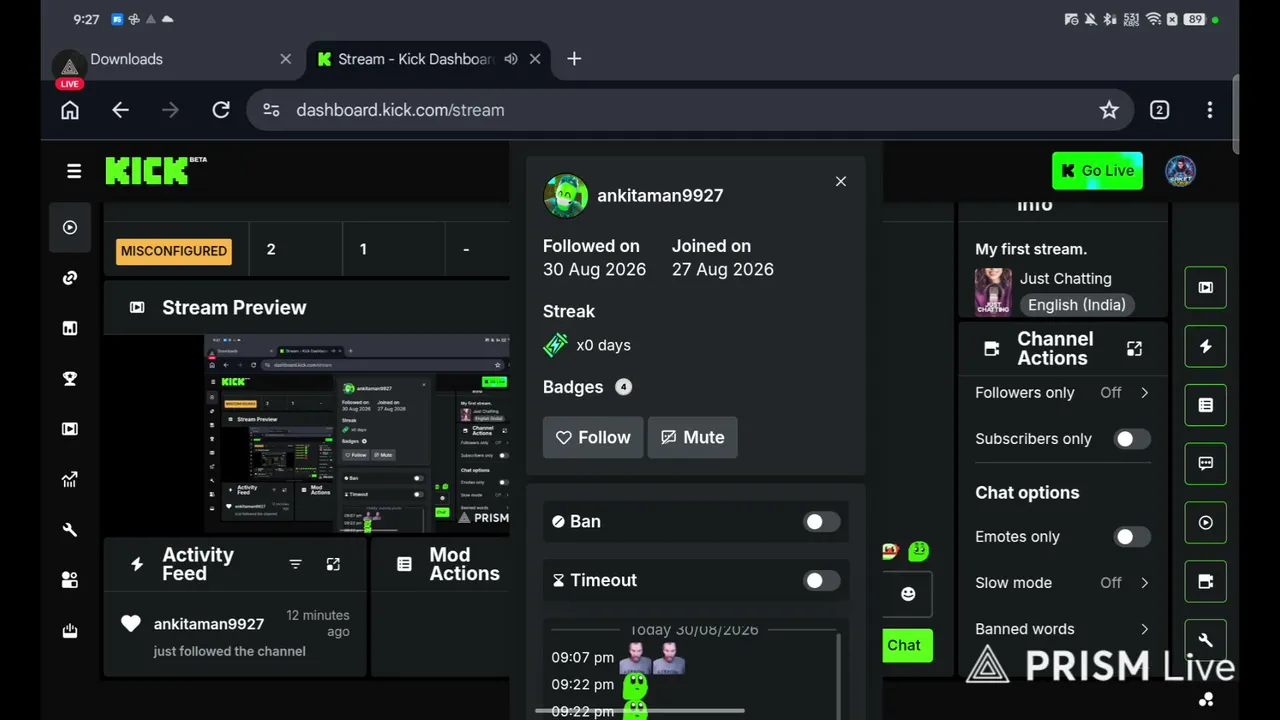Go back to the previous page

pyautogui.click(x=120, y=110)
